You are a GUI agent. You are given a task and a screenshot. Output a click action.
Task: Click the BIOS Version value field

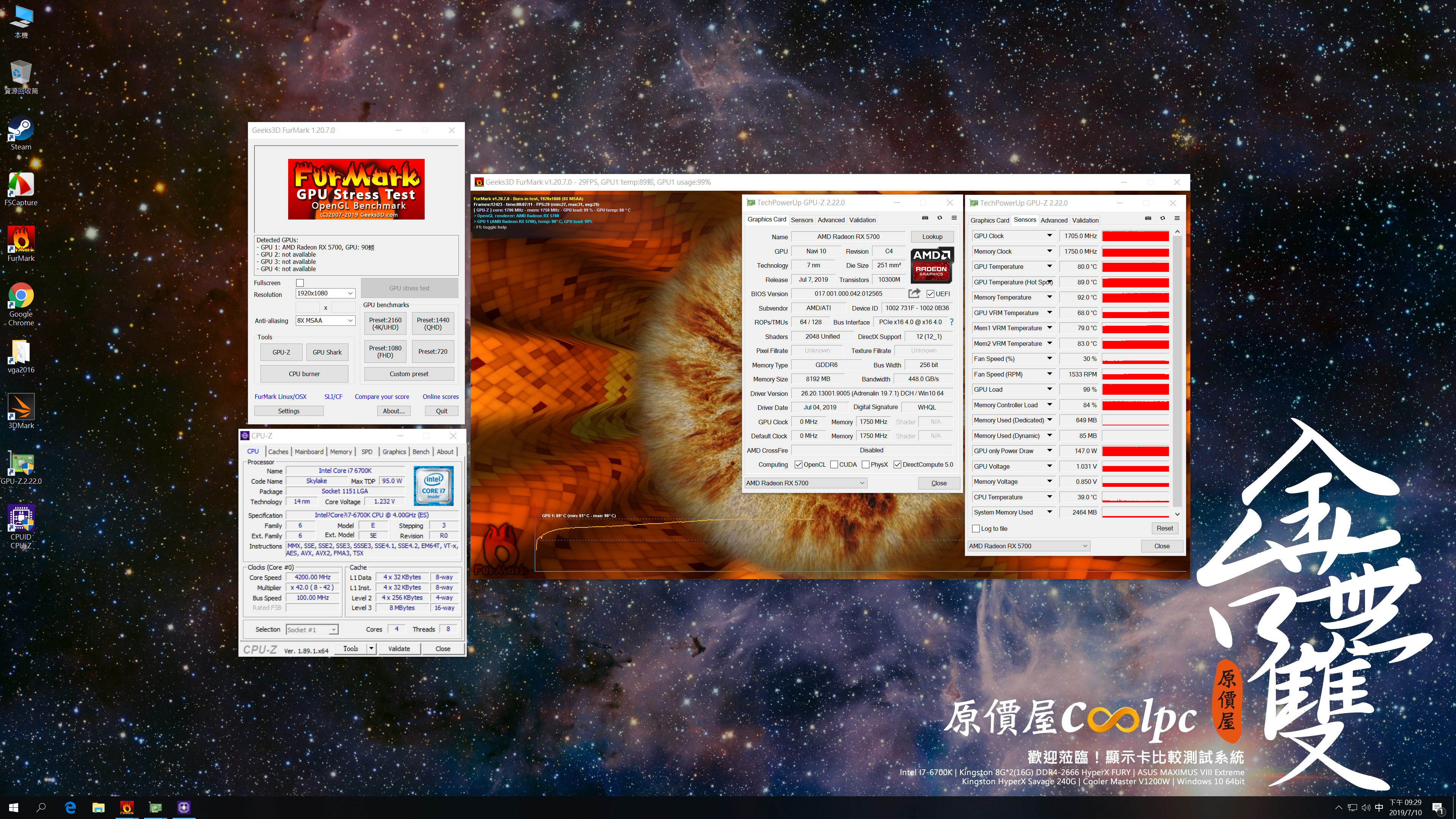pyautogui.click(x=848, y=293)
